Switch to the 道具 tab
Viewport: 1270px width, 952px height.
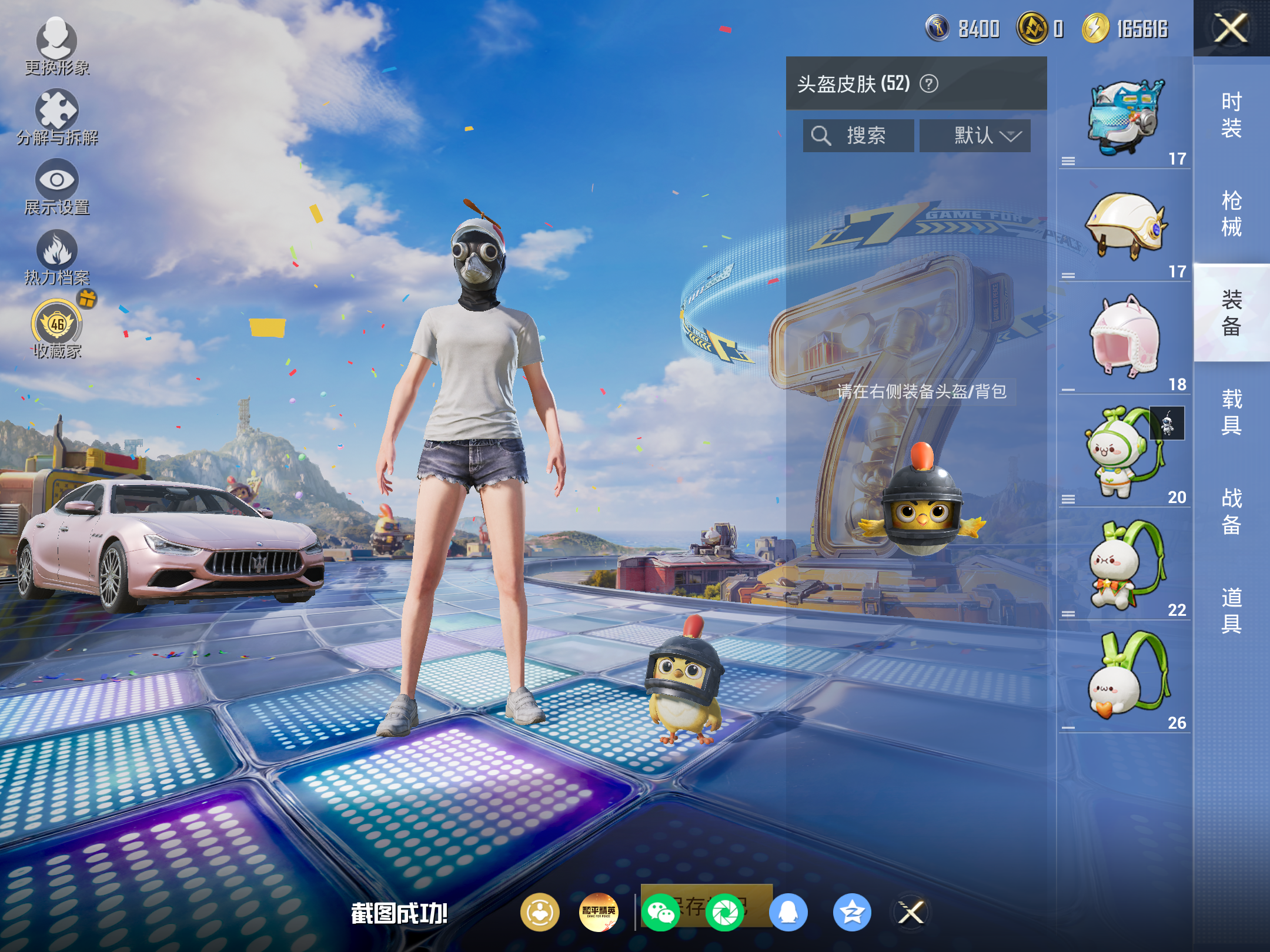(1232, 610)
